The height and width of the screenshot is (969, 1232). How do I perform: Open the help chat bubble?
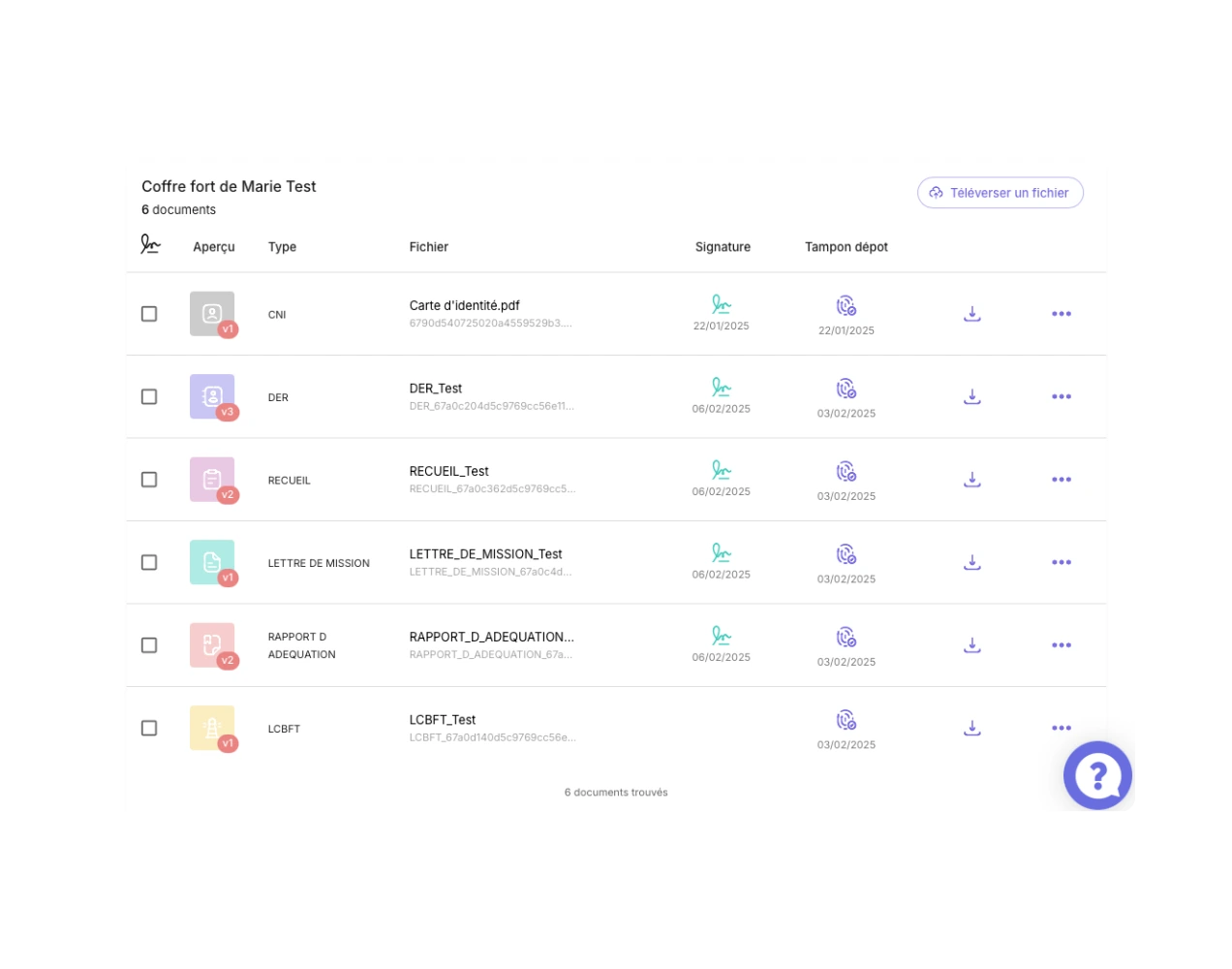click(x=1097, y=775)
